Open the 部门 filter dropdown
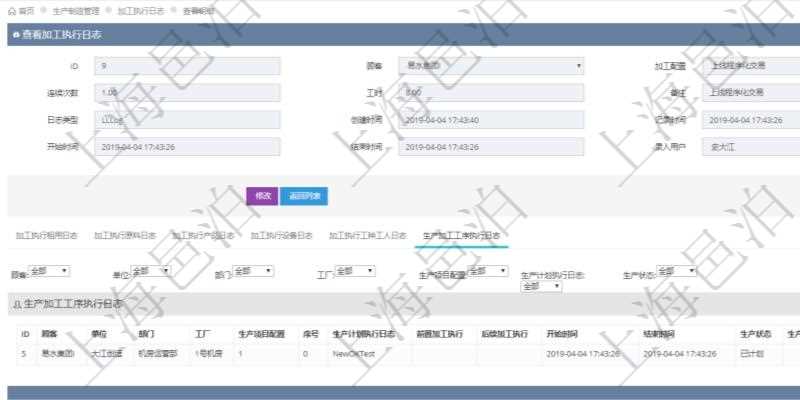Image resolution: width=800 pixels, height=400 pixels. click(251, 271)
